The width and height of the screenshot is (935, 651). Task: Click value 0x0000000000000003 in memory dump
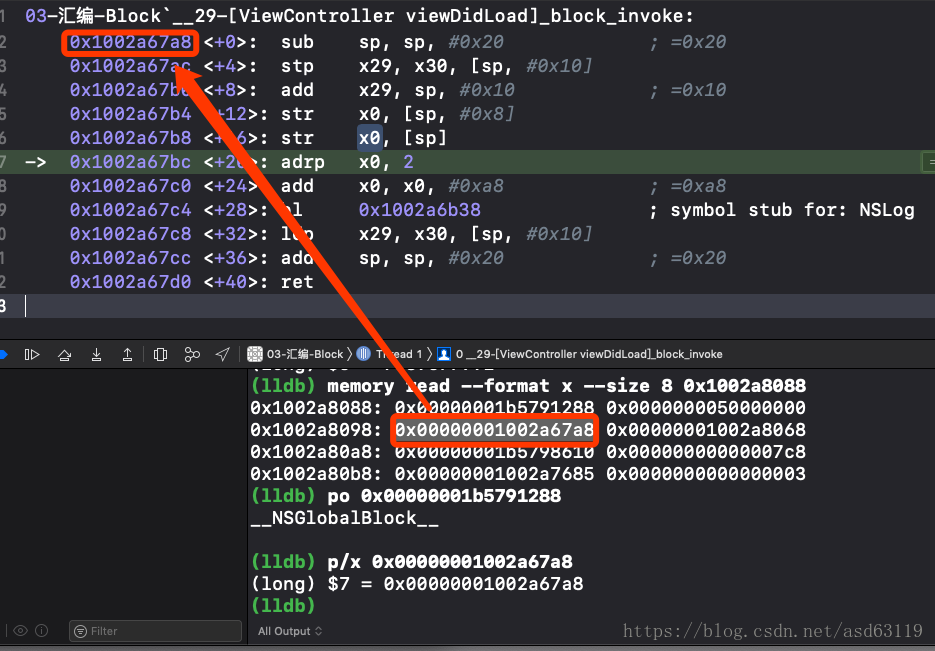coord(706,473)
